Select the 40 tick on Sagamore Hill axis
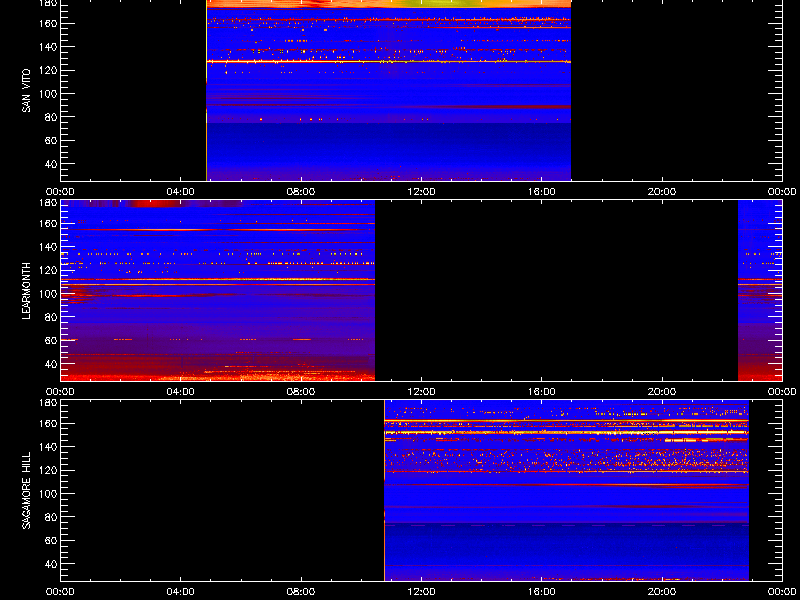 click(52, 564)
